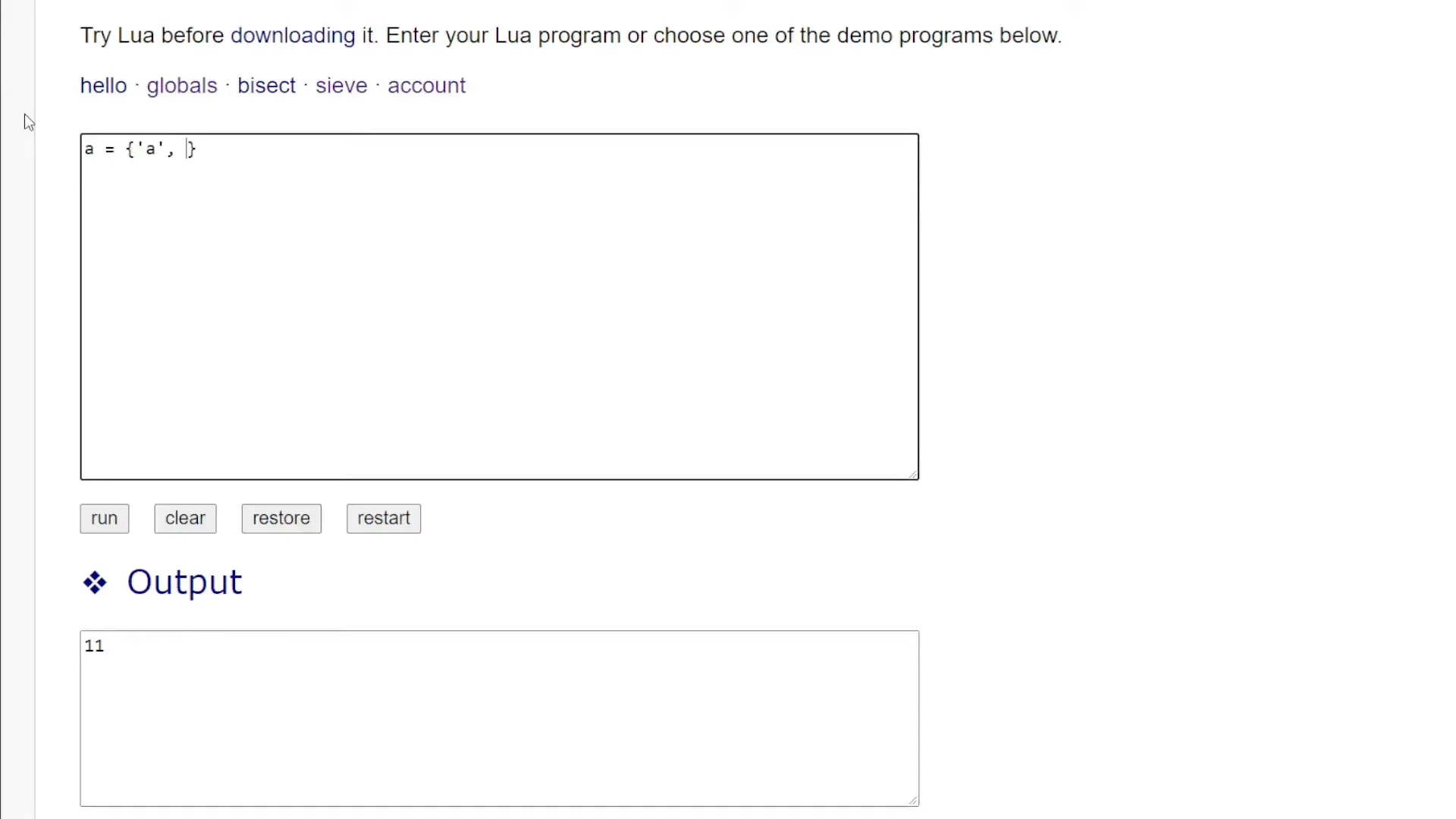Click the downloading it hyperlink
The height and width of the screenshot is (819, 1456).
pos(292,35)
